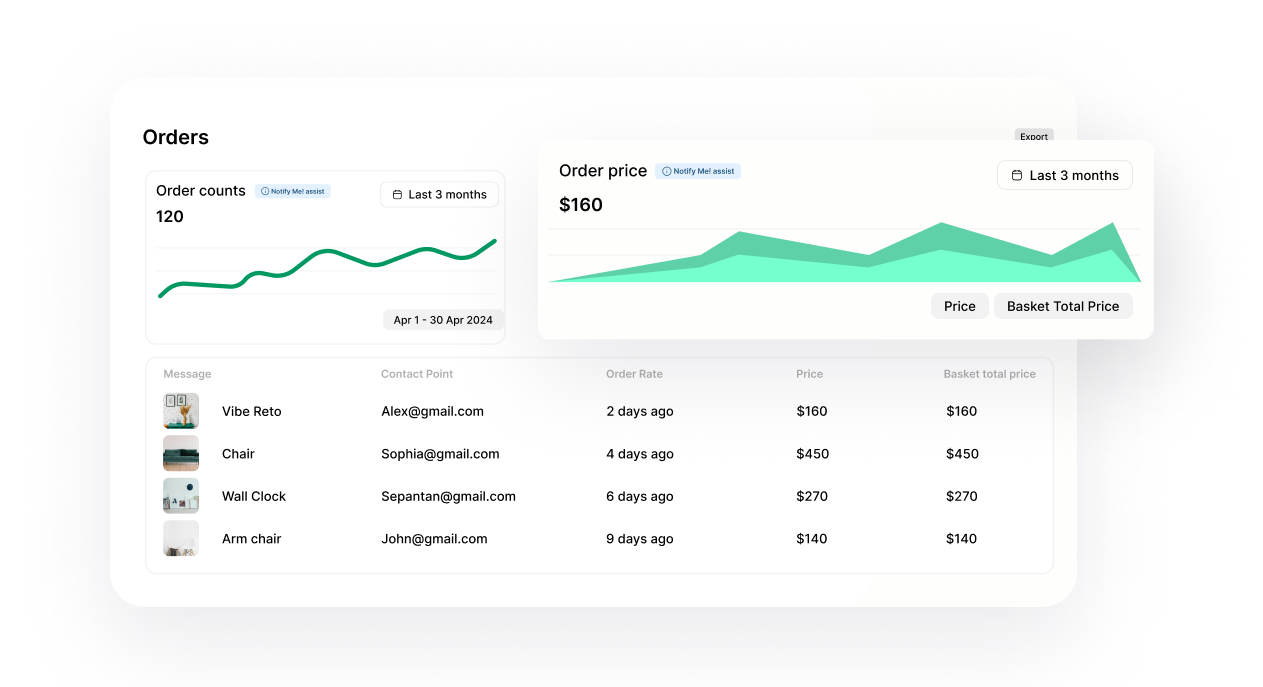Click calendar icon in Order price card

1018,175
